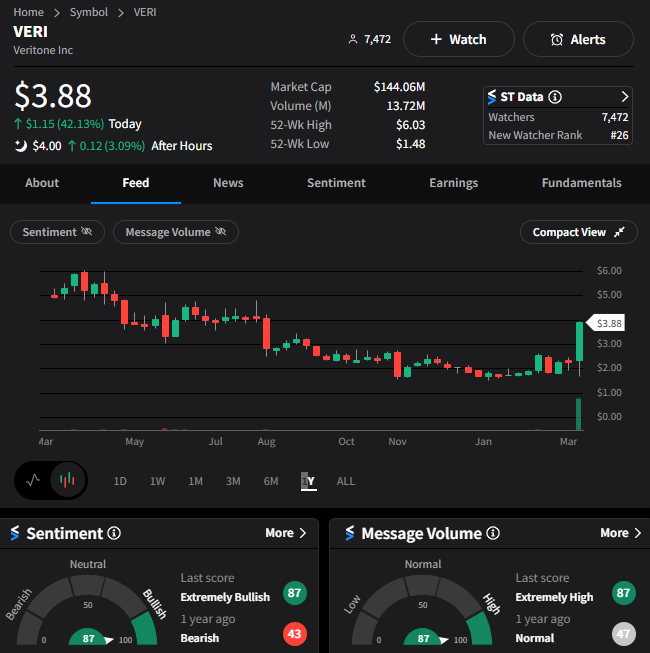Click the watchers person icon

point(353,39)
